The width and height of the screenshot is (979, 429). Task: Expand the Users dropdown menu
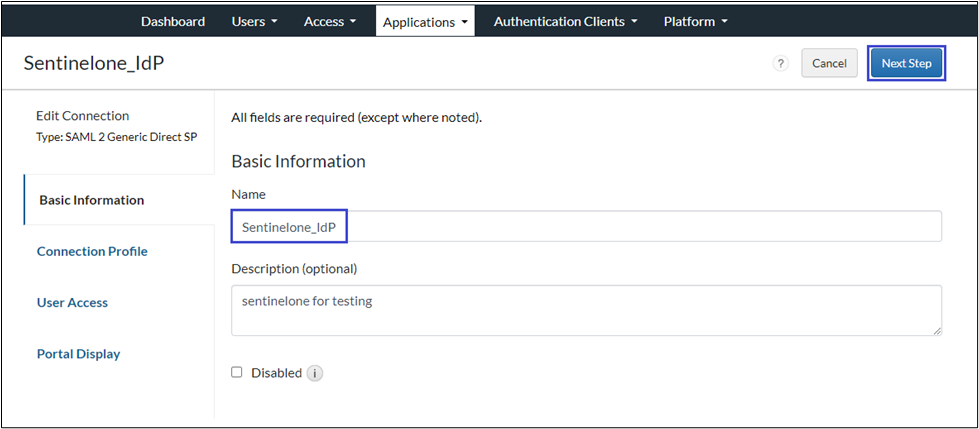(x=254, y=21)
